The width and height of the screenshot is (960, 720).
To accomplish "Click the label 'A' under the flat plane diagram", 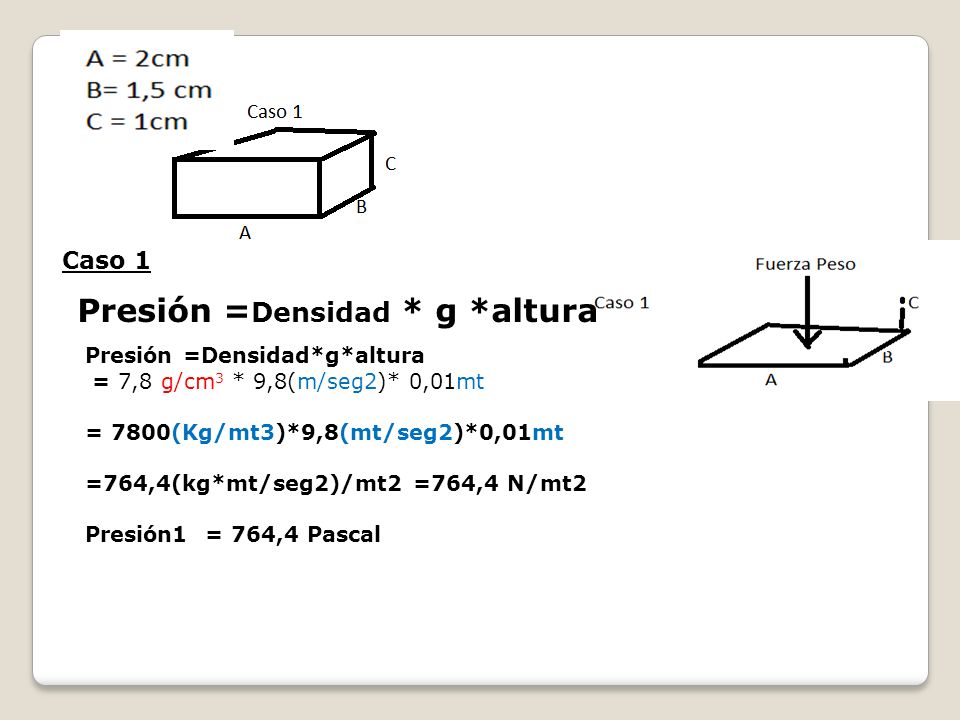I will coord(771,380).
